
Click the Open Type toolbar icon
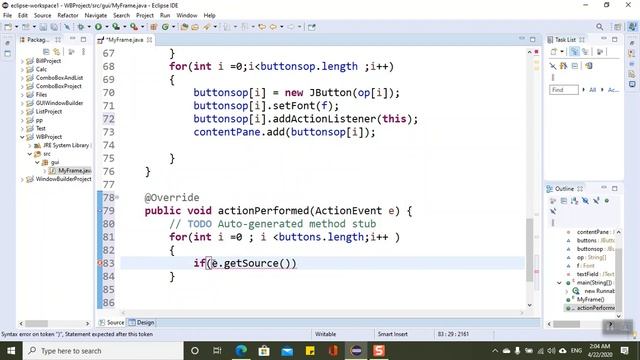(184, 27)
